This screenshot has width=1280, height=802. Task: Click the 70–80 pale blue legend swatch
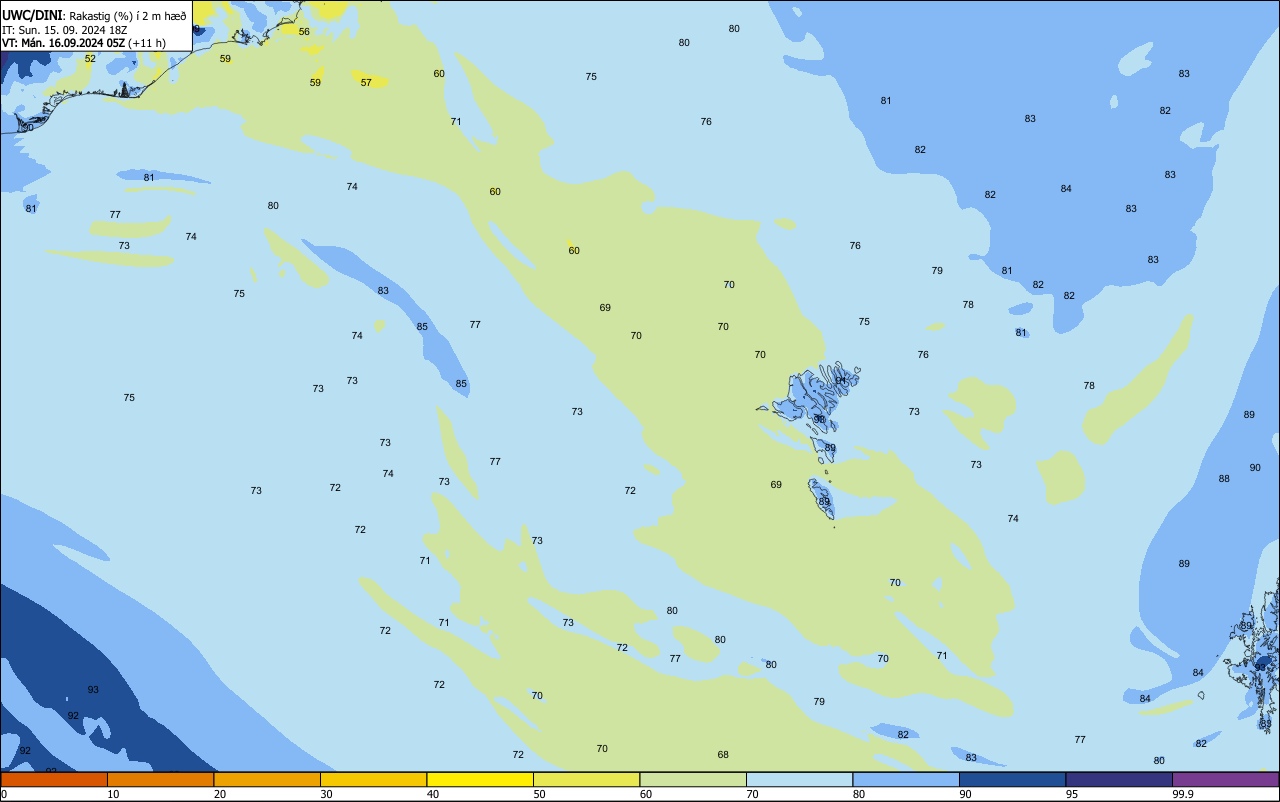point(799,779)
